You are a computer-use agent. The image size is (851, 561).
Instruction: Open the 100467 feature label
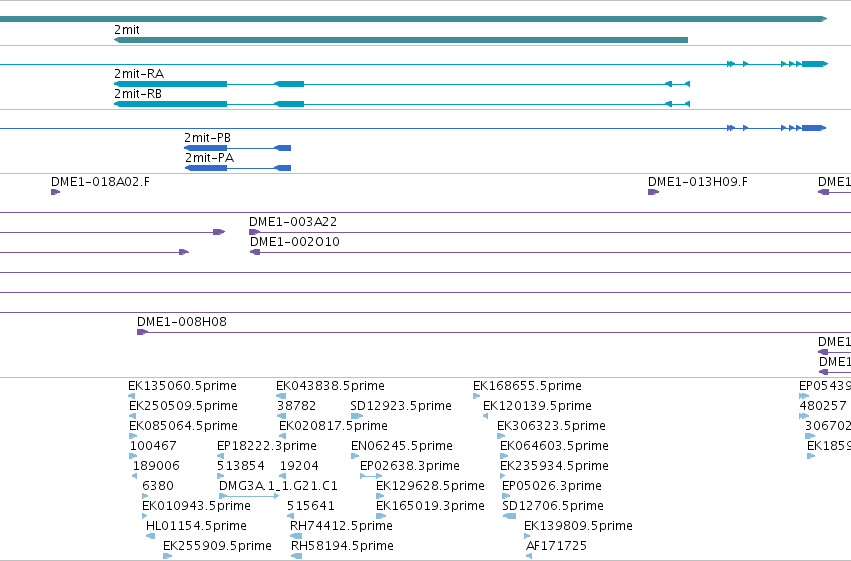153,446
